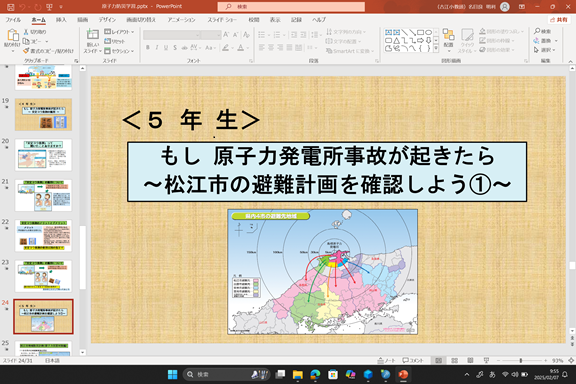576x384 pixels.
Task: Toggle bulleted list
Action: 262,35
